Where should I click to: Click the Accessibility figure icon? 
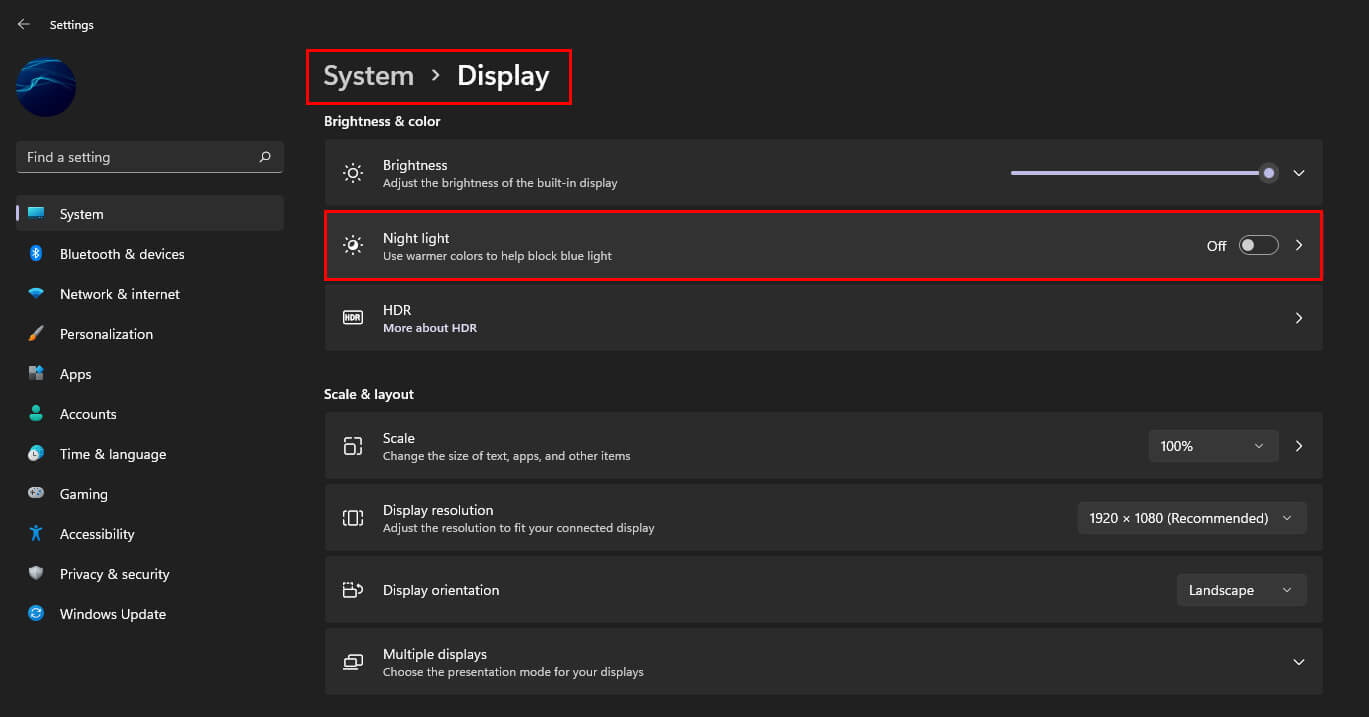[36, 534]
